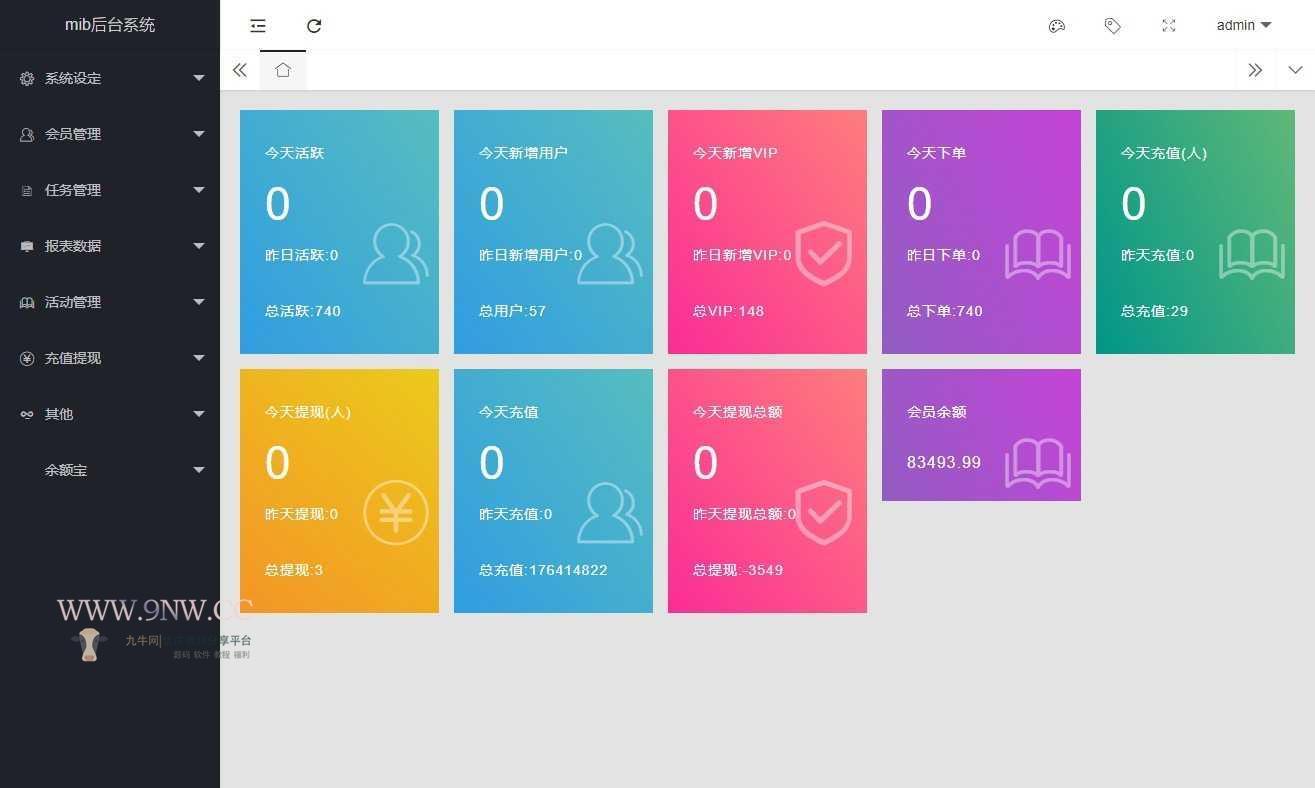Click the 昨天提现总额:0 text
This screenshot has height=788, width=1315.
tap(745, 514)
